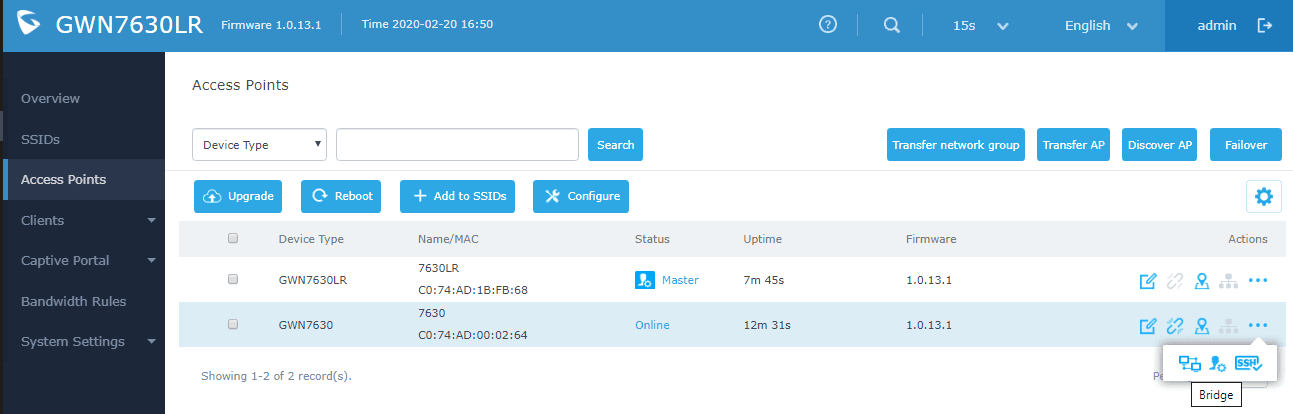Click the Add to SSIDs button
The image size is (1293, 414).
click(458, 196)
